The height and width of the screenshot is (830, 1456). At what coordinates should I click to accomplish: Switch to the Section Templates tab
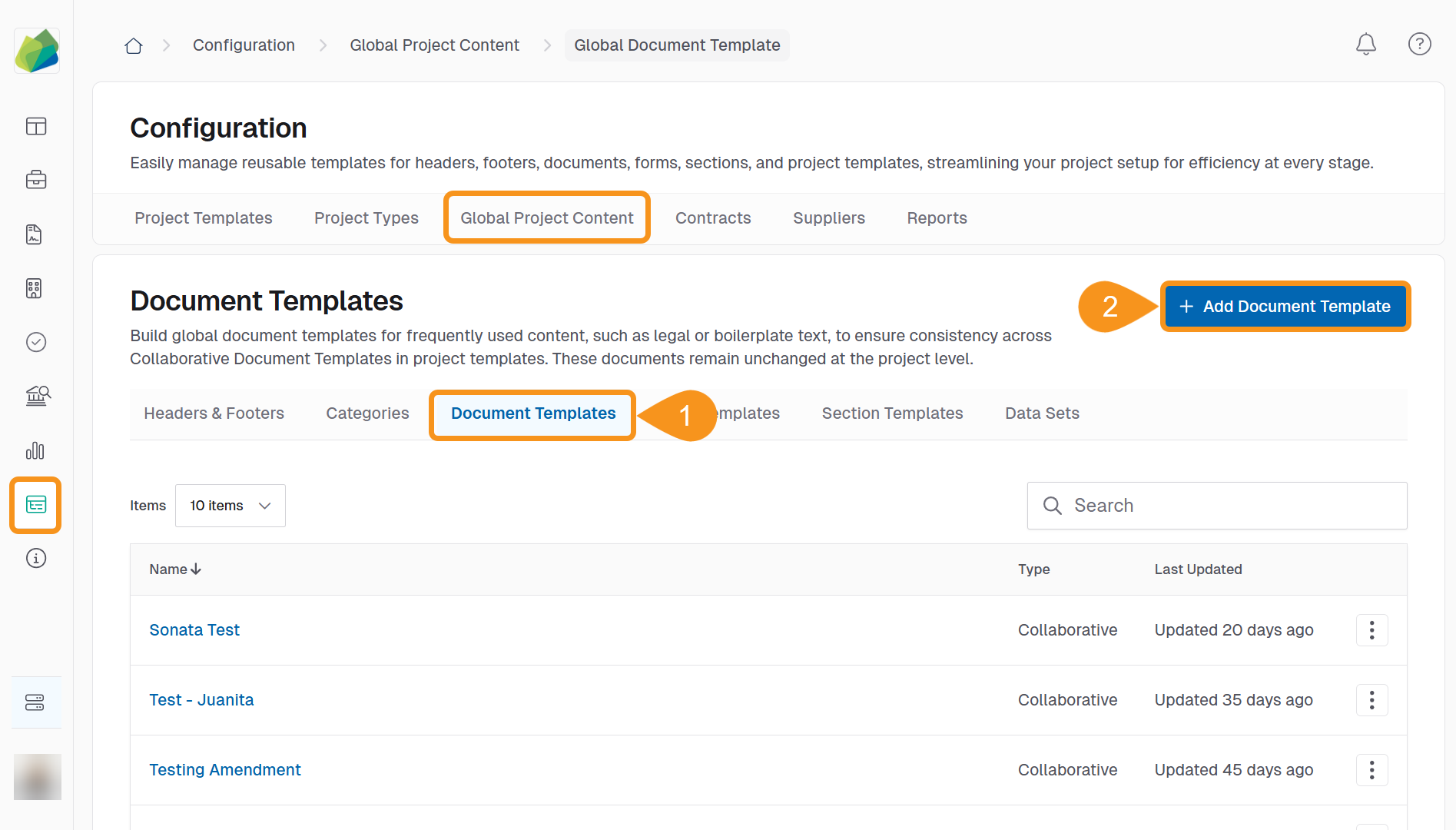pos(892,413)
